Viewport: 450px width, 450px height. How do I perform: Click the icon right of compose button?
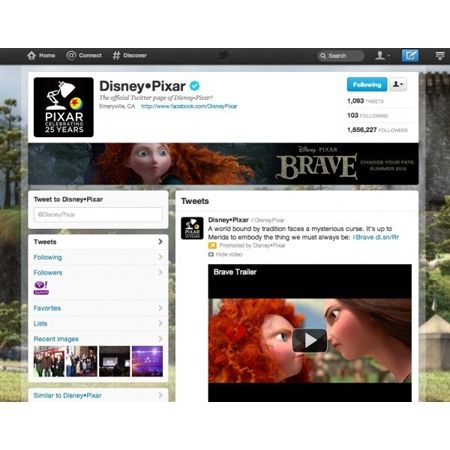click(x=440, y=56)
